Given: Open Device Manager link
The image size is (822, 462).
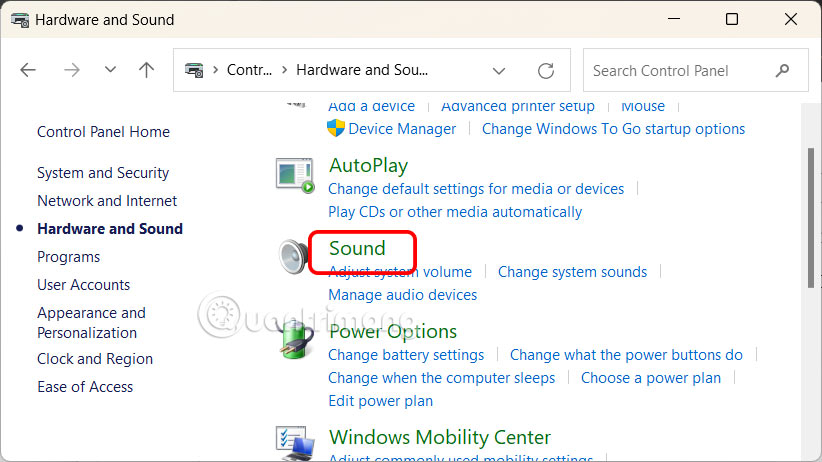Looking at the screenshot, I should [x=402, y=129].
